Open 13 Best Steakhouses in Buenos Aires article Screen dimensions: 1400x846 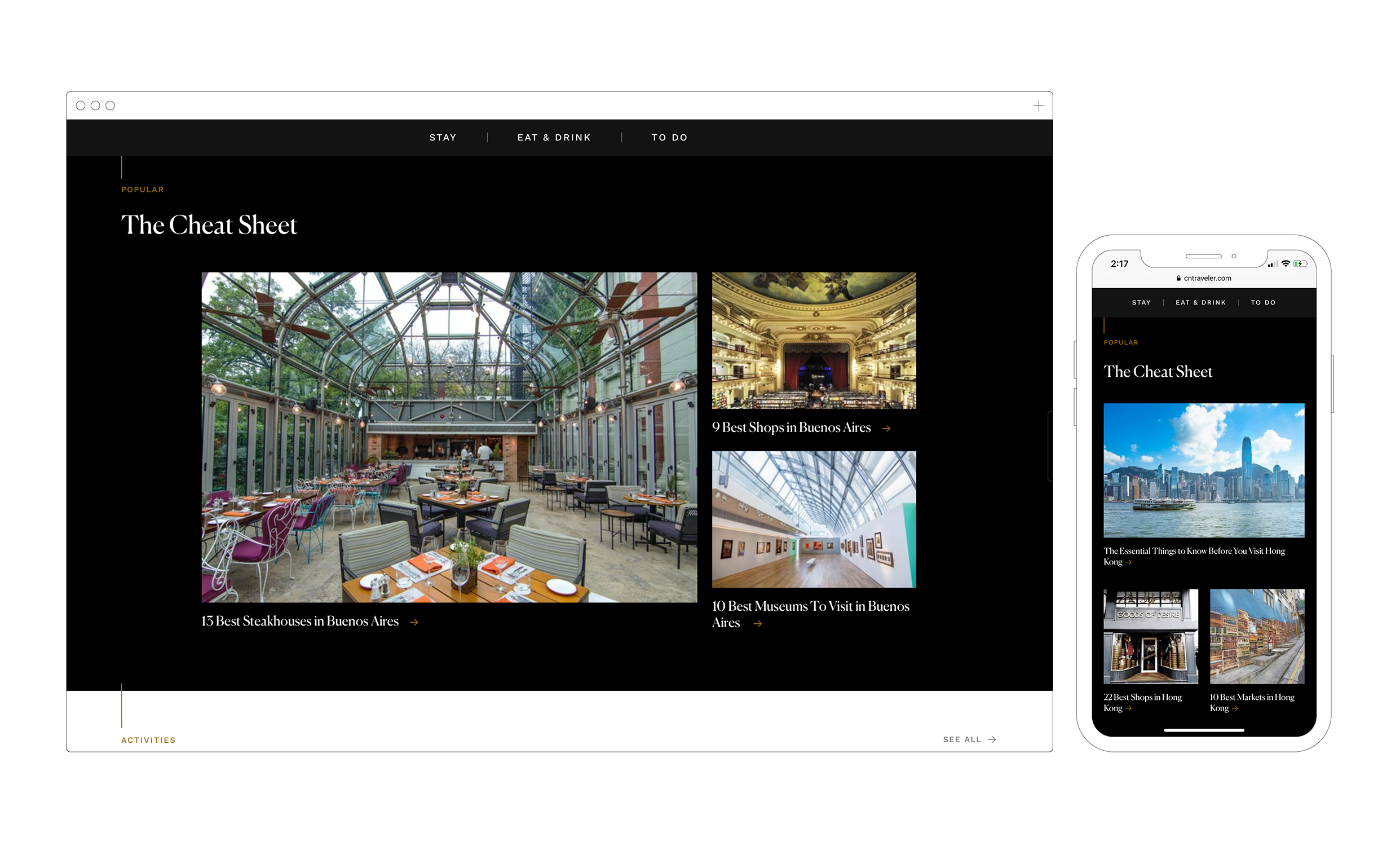(300, 621)
